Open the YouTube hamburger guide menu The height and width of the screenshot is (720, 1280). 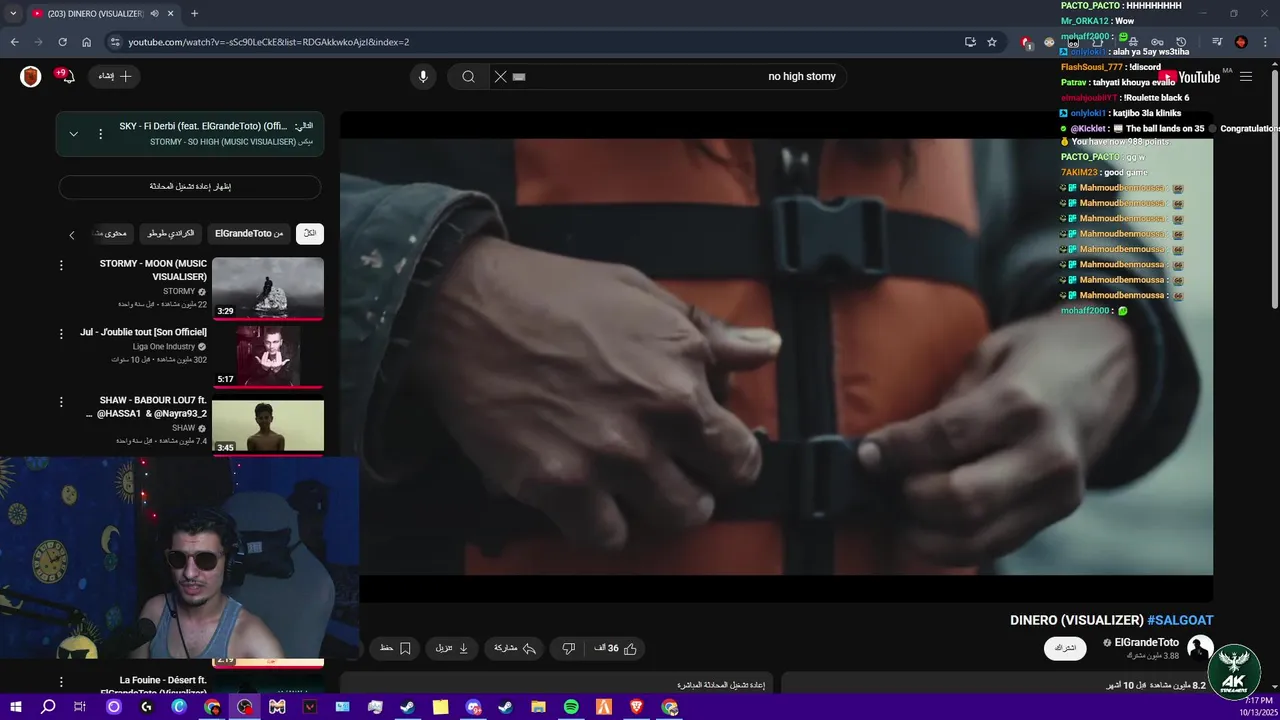[1246, 77]
